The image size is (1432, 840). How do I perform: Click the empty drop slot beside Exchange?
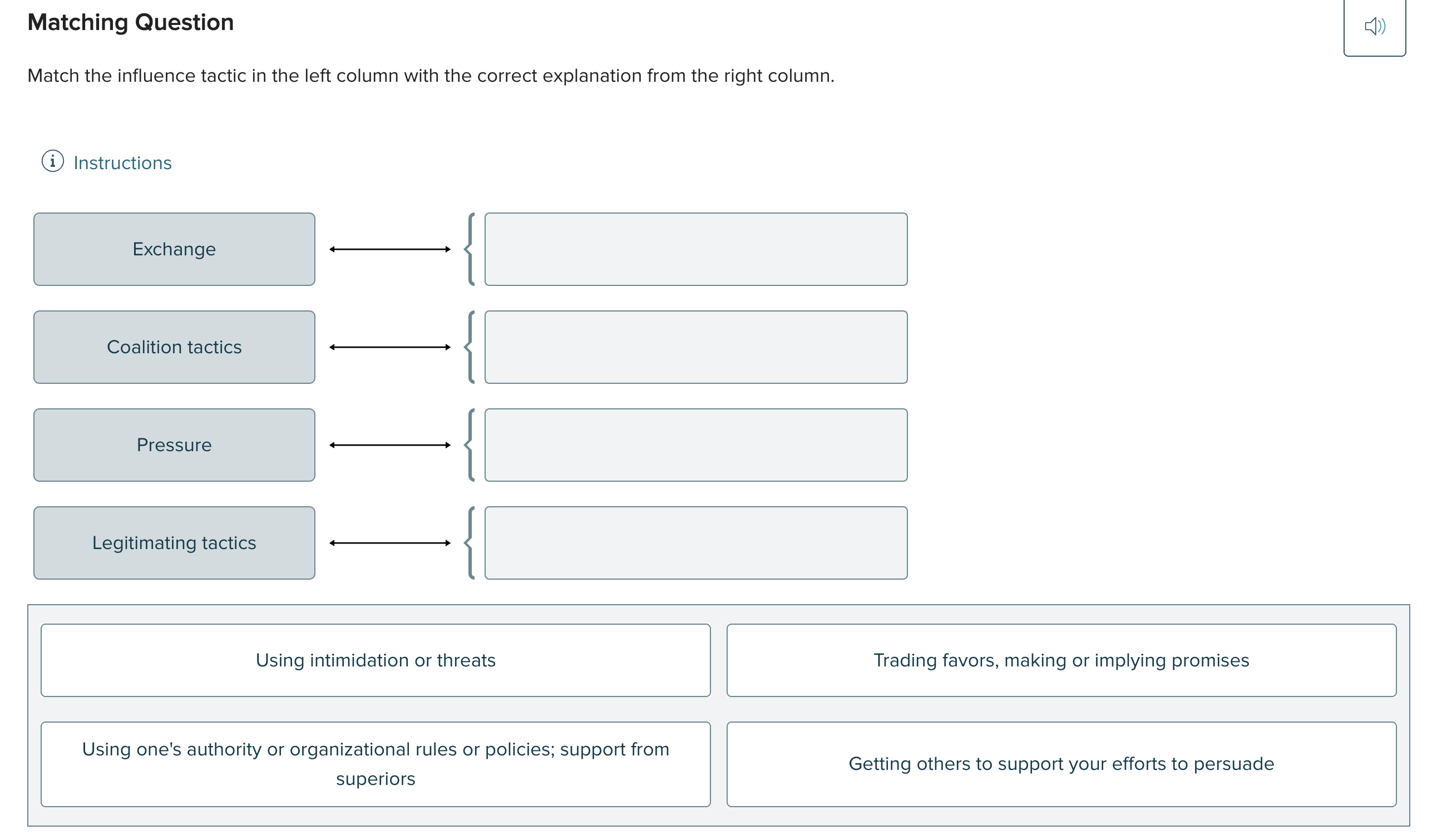click(x=695, y=249)
